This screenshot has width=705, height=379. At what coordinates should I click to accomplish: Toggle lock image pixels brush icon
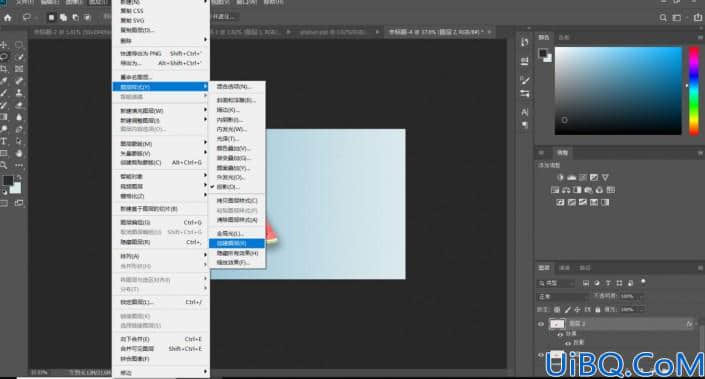tap(567, 310)
